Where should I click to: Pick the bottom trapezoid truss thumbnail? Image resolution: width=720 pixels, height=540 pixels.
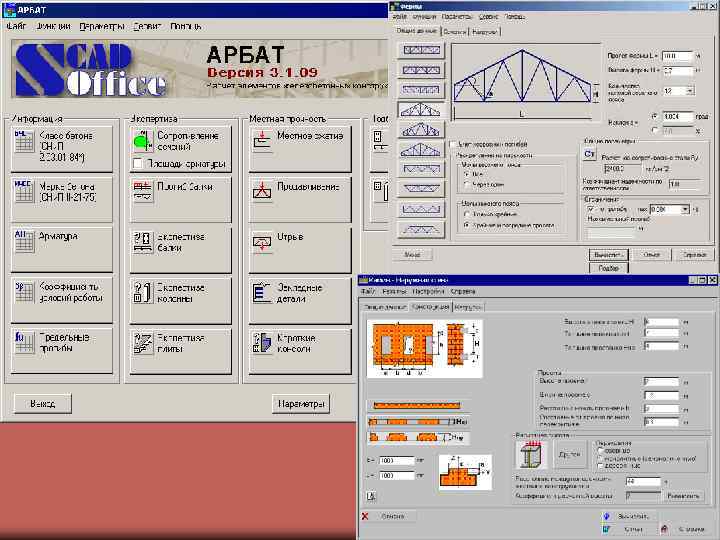421,229
